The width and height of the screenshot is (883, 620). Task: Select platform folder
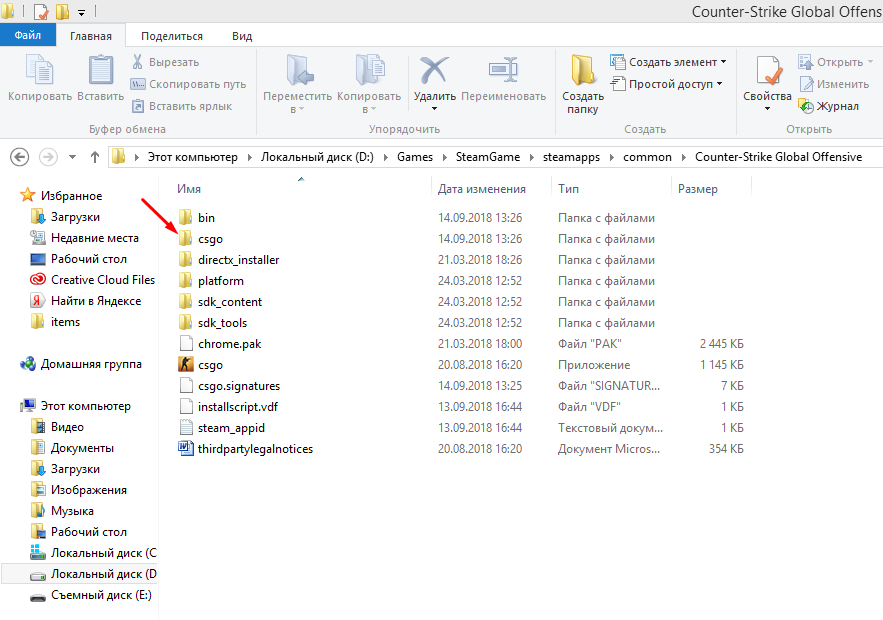tap(211, 280)
